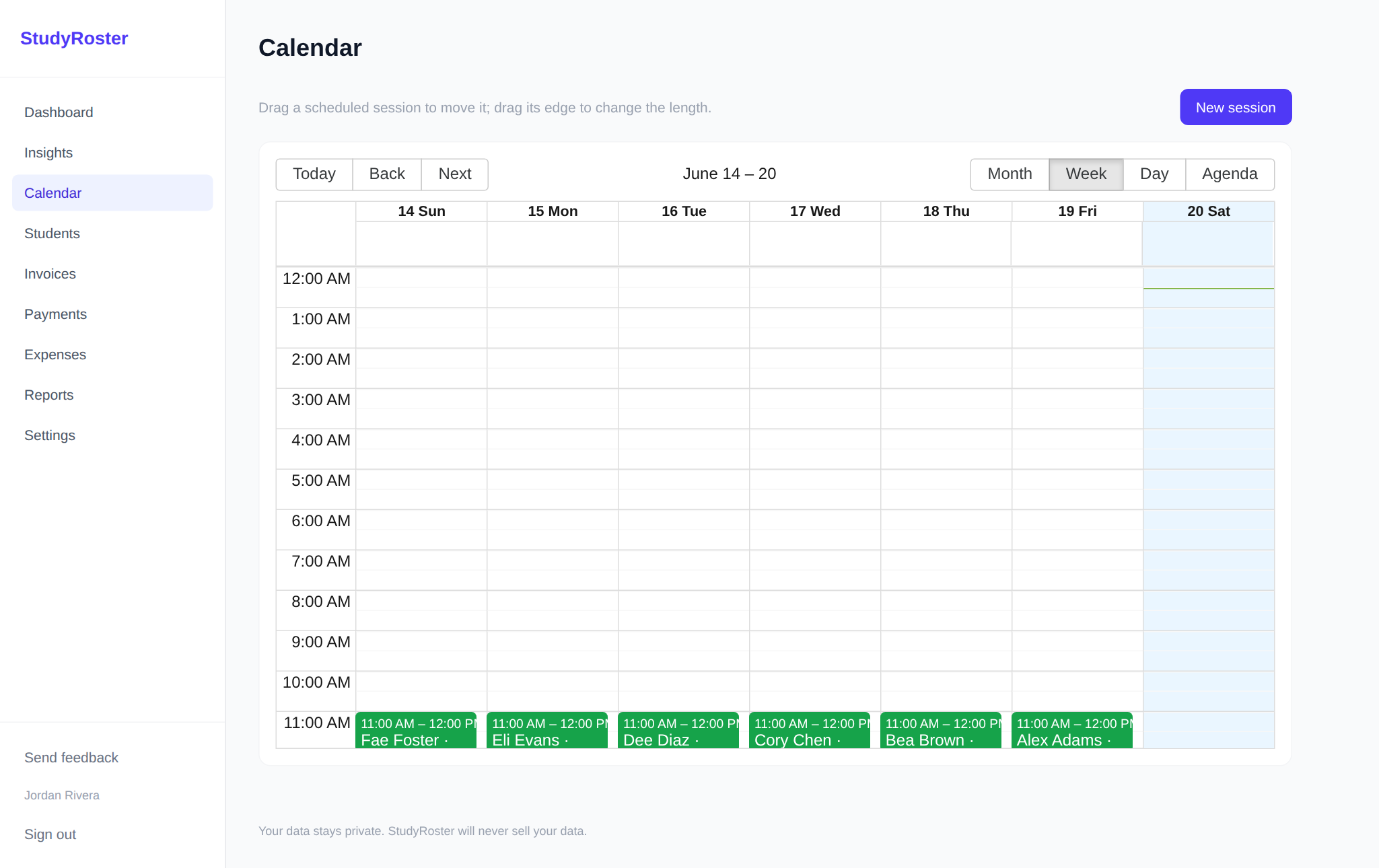The image size is (1379, 868).
Task: Open the 16 Tue day header
Action: pyautogui.click(x=684, y=211)
